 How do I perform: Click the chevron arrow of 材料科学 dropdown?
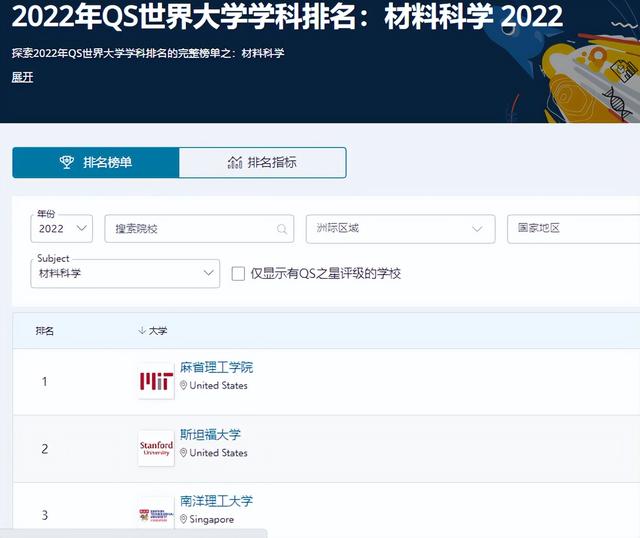click(x=209, y=273)
